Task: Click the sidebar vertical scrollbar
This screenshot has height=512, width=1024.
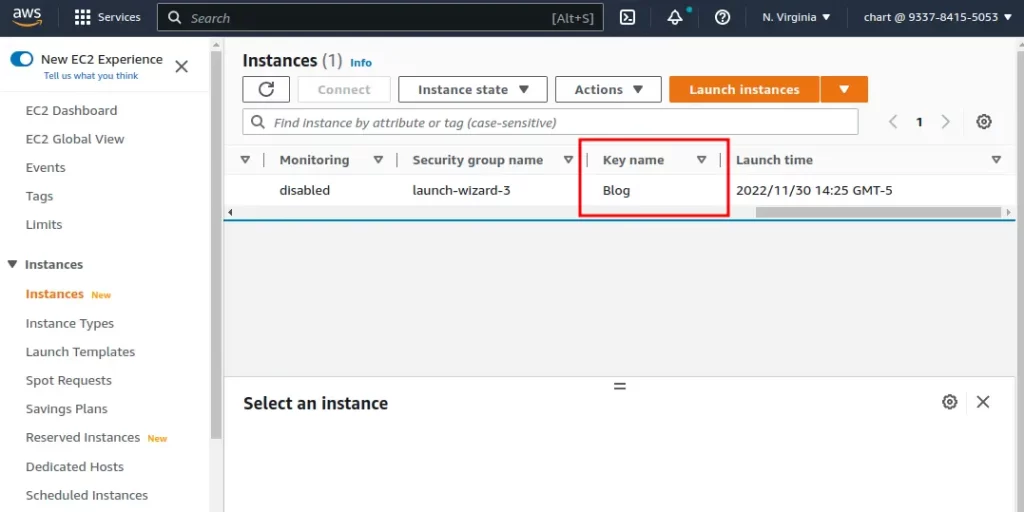Action: 216,245
